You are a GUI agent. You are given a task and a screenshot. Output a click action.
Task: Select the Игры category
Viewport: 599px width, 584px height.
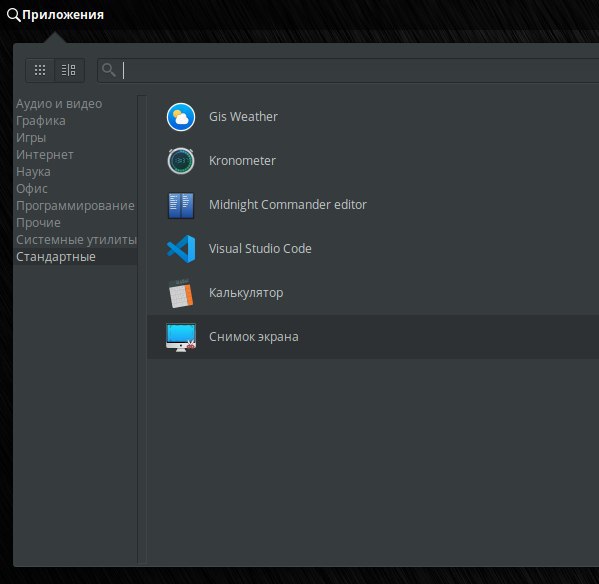[31, 138]
